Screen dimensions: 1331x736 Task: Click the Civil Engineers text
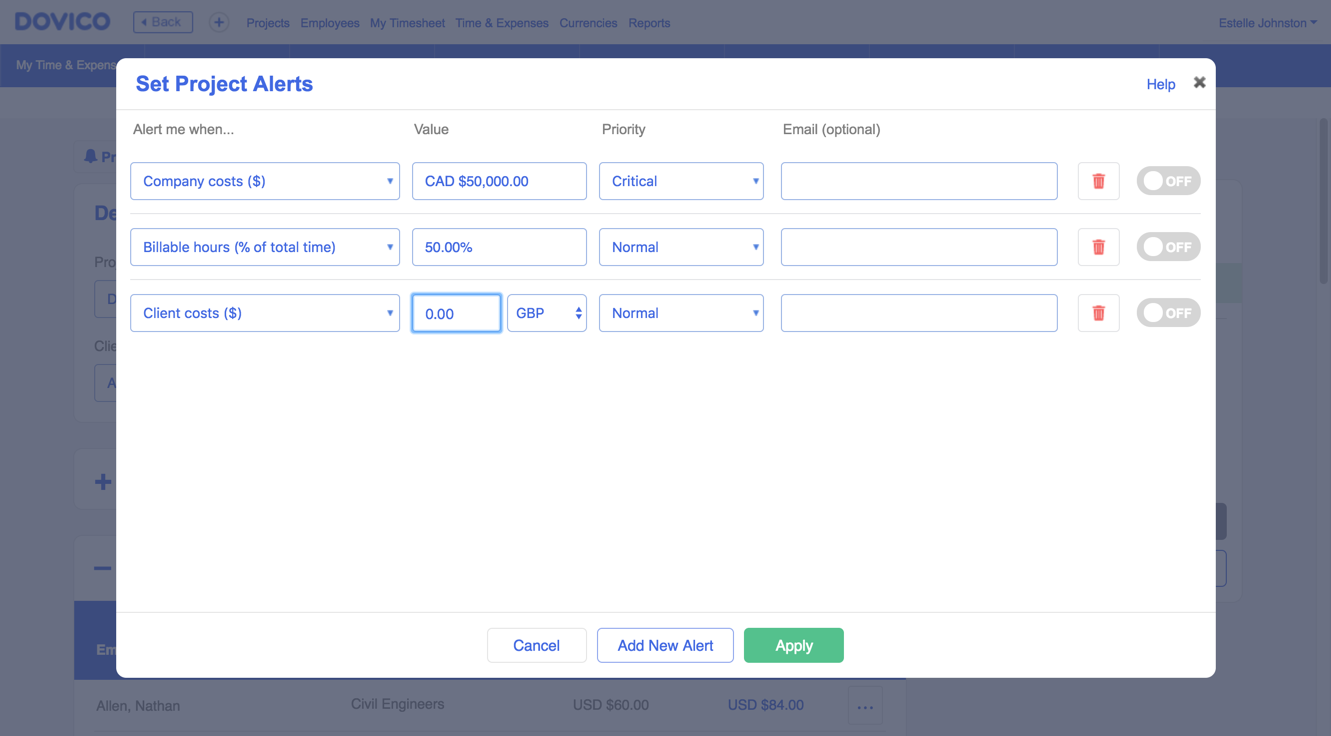coord(398,704)
